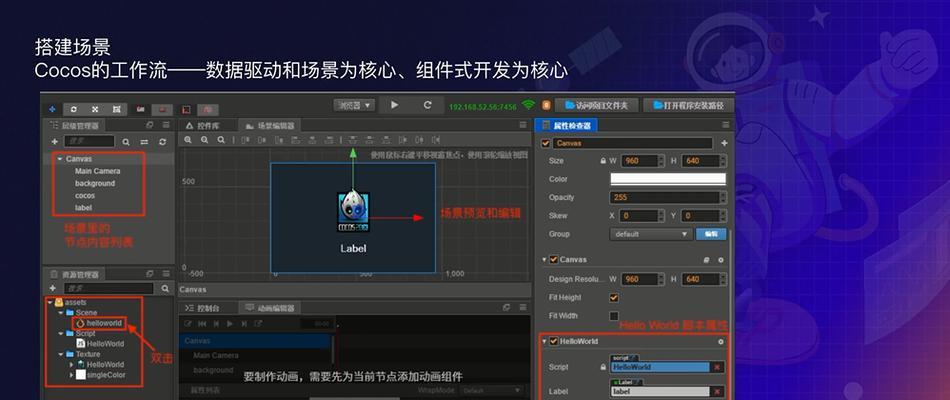The width and height of the screenshot is (950, 400).
Task: Select the move transform tool
Action: 52,109
